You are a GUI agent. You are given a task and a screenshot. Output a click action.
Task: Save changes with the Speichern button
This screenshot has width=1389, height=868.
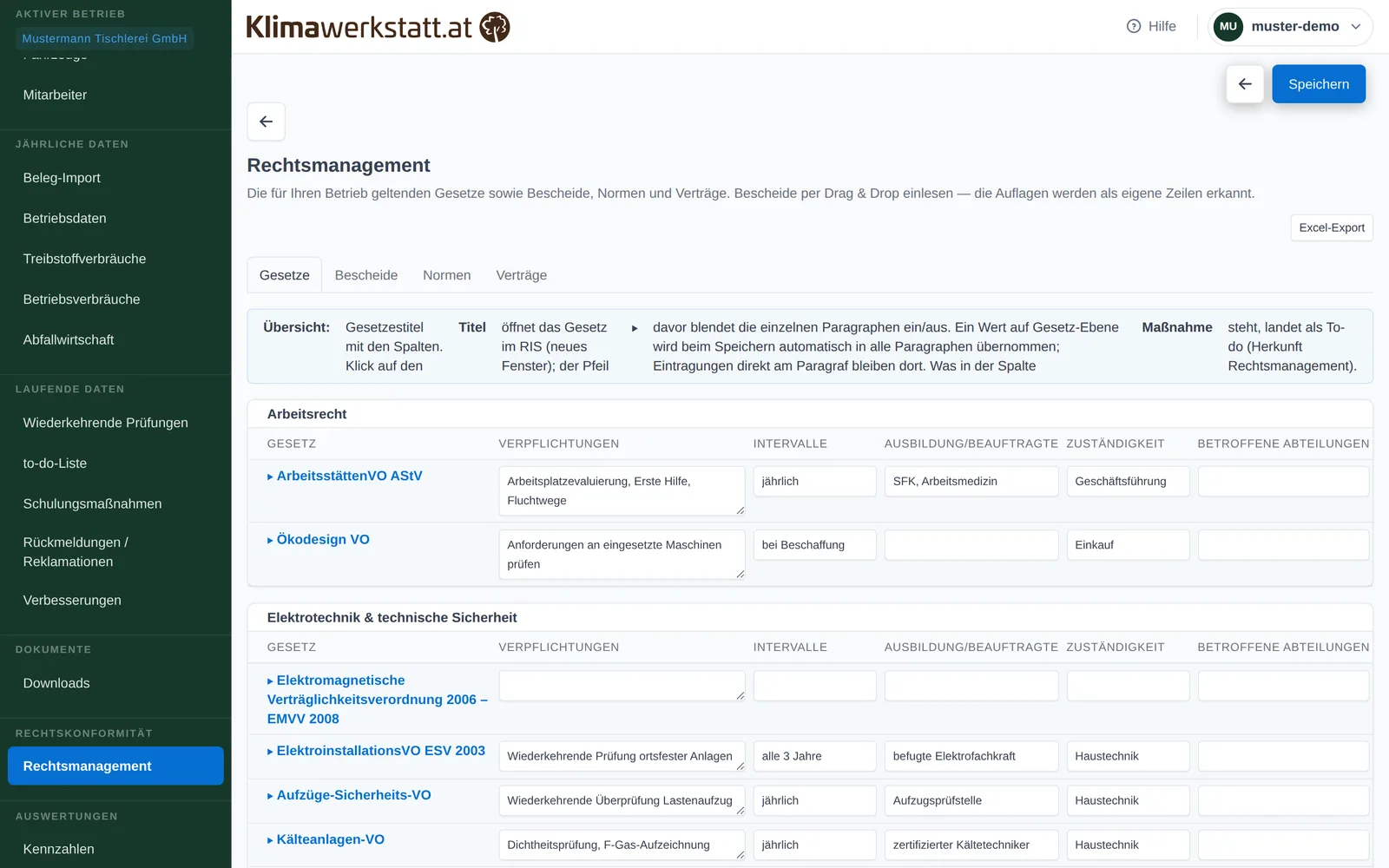[1318, 84]
